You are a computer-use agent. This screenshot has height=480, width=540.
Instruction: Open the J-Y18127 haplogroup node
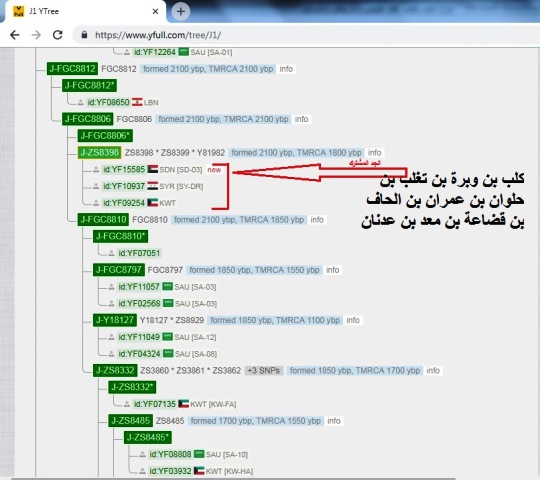click(115, 320)
